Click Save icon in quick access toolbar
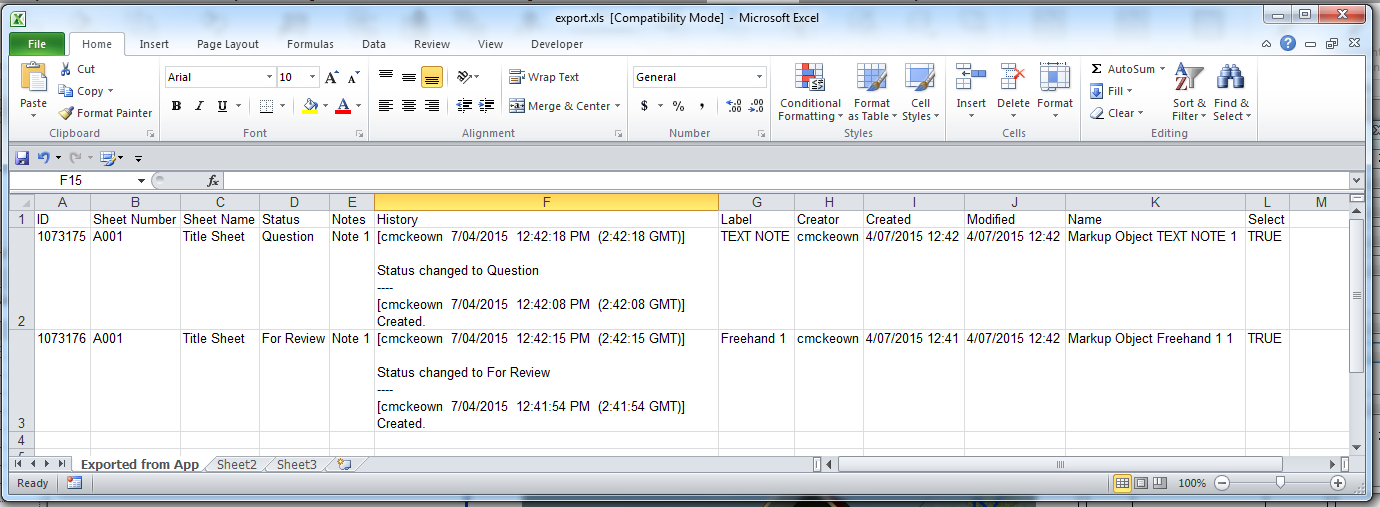The width and height of the screenshot is (1380, 507). tap(22, 158)
